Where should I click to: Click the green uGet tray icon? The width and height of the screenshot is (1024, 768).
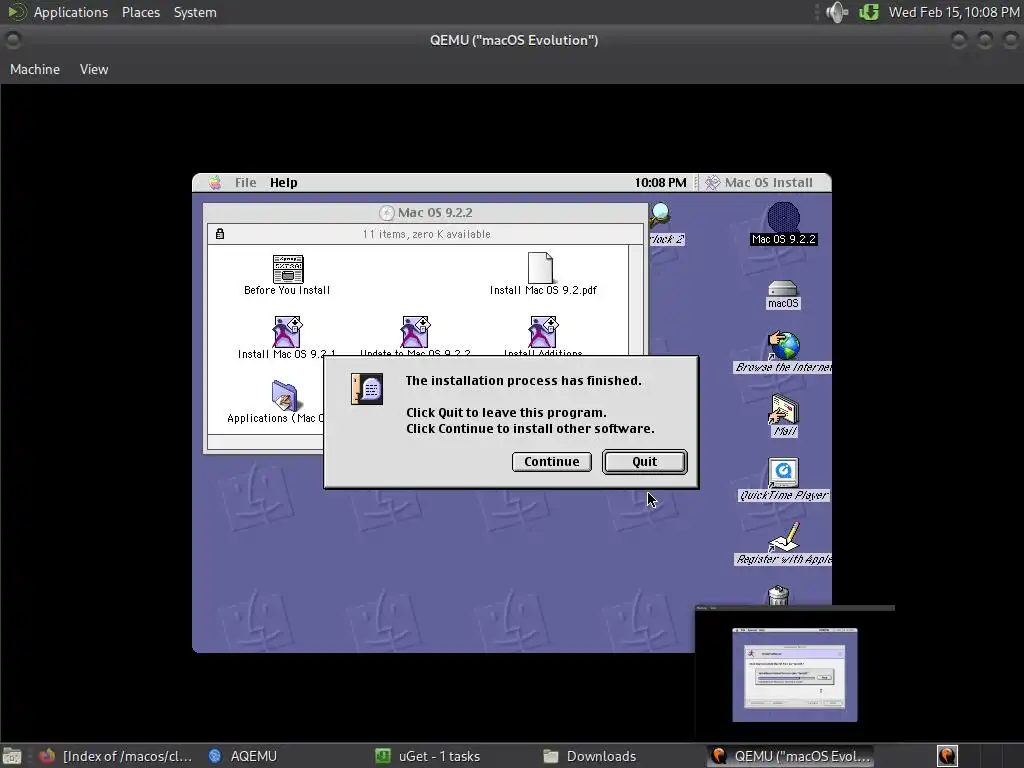tap(869, 12)
